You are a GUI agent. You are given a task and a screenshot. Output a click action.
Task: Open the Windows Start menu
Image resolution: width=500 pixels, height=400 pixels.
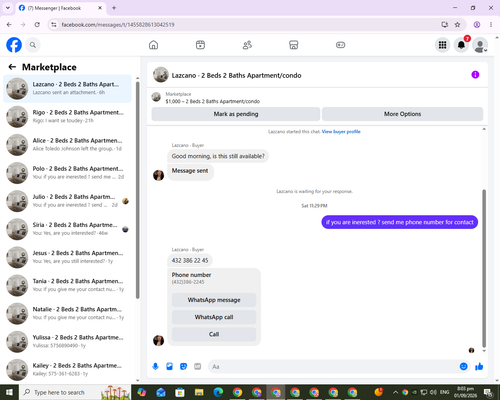click(9, 392)
